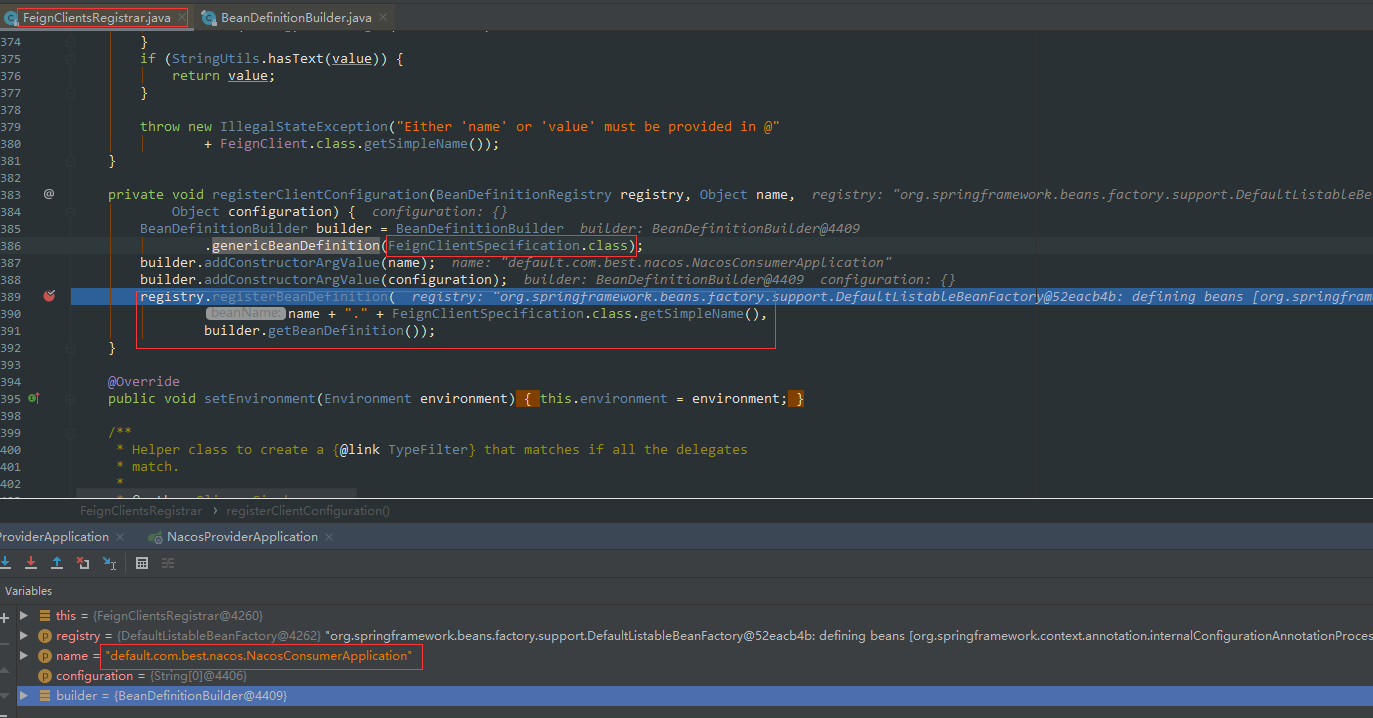Click the override gutter icon on line 395
This screenshot has height=718, width=1373.
tap(33, 398)
